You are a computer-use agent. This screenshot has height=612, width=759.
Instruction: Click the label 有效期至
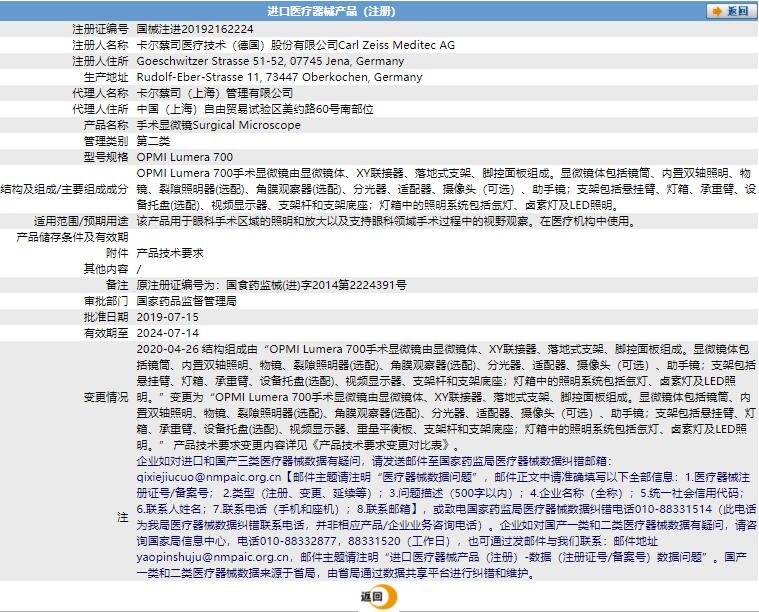[x=106, y=333]
